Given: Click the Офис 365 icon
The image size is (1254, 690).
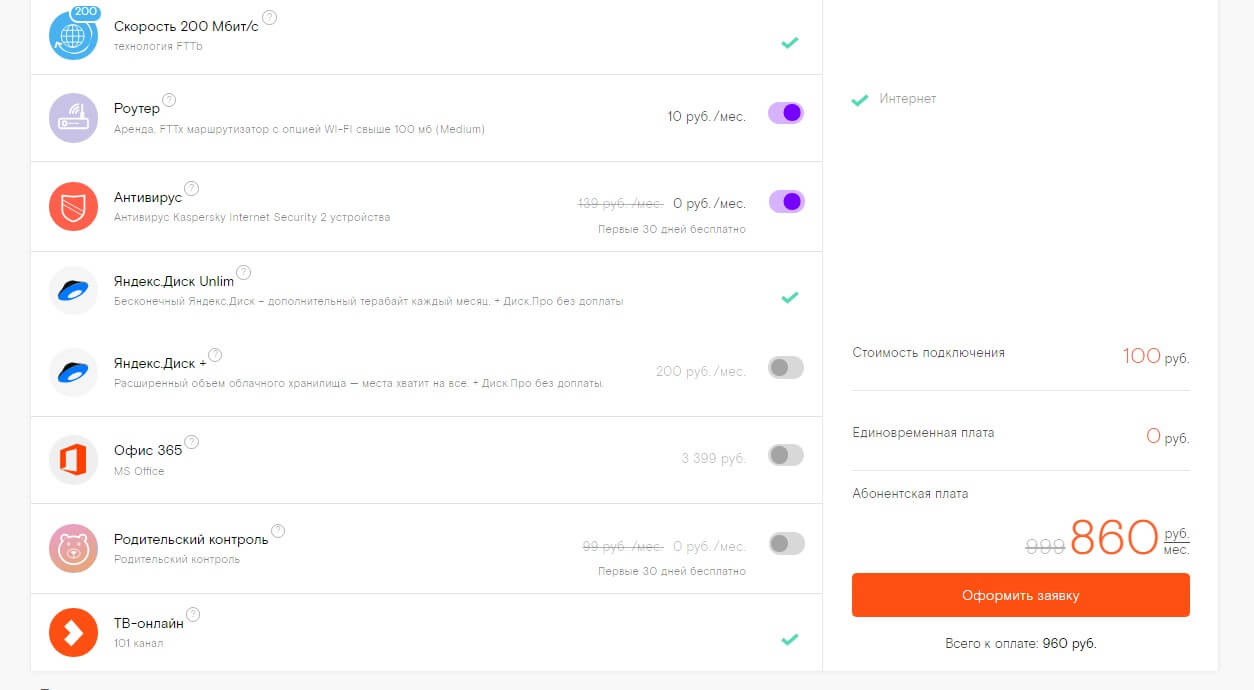Looking at the screenshot, I should (x=73, y=460).
